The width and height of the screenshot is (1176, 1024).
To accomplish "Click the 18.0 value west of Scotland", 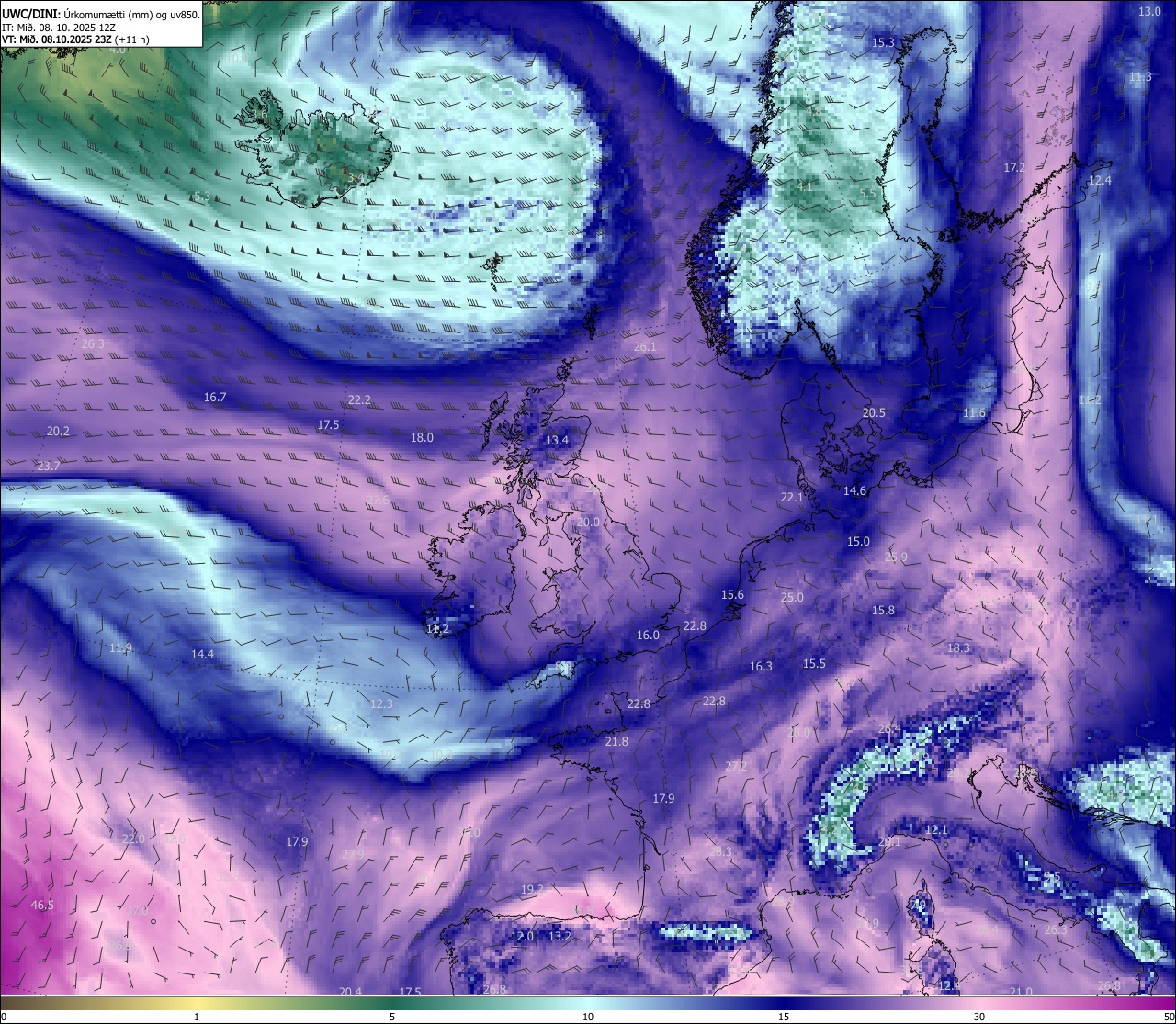I will [422, 438].
